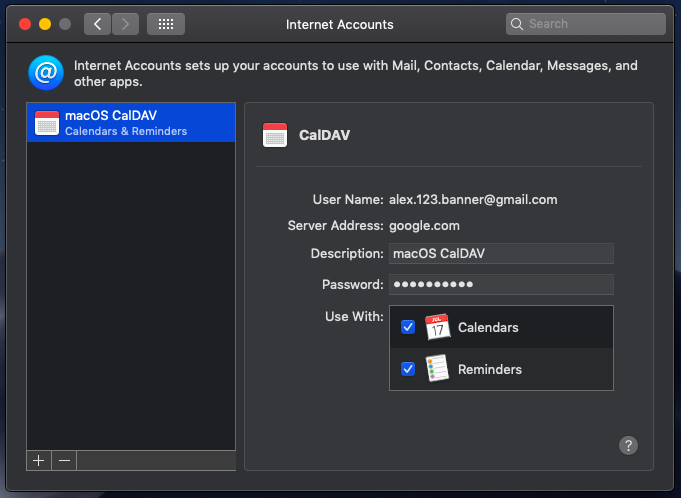The width and height of the screenshot is (681, 498).
Task: Click the Calendars label in Use With
Action: (488, 327)
